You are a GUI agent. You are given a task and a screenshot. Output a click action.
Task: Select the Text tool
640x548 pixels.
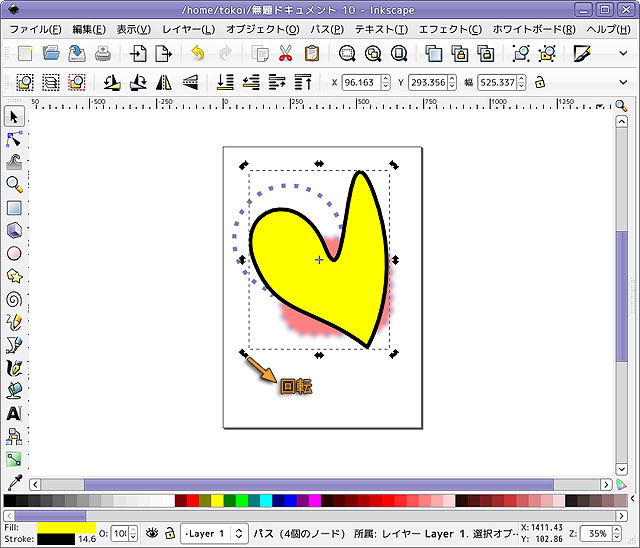tap(14, 413)
